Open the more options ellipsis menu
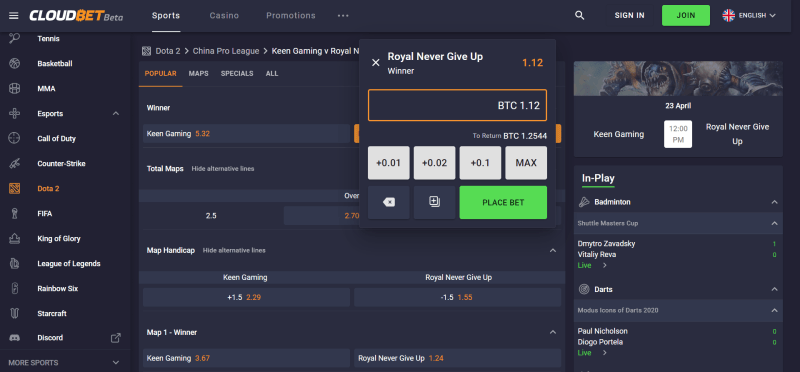Screen dimensions: 800x372 pyautogui.click(x=343, y=16)
